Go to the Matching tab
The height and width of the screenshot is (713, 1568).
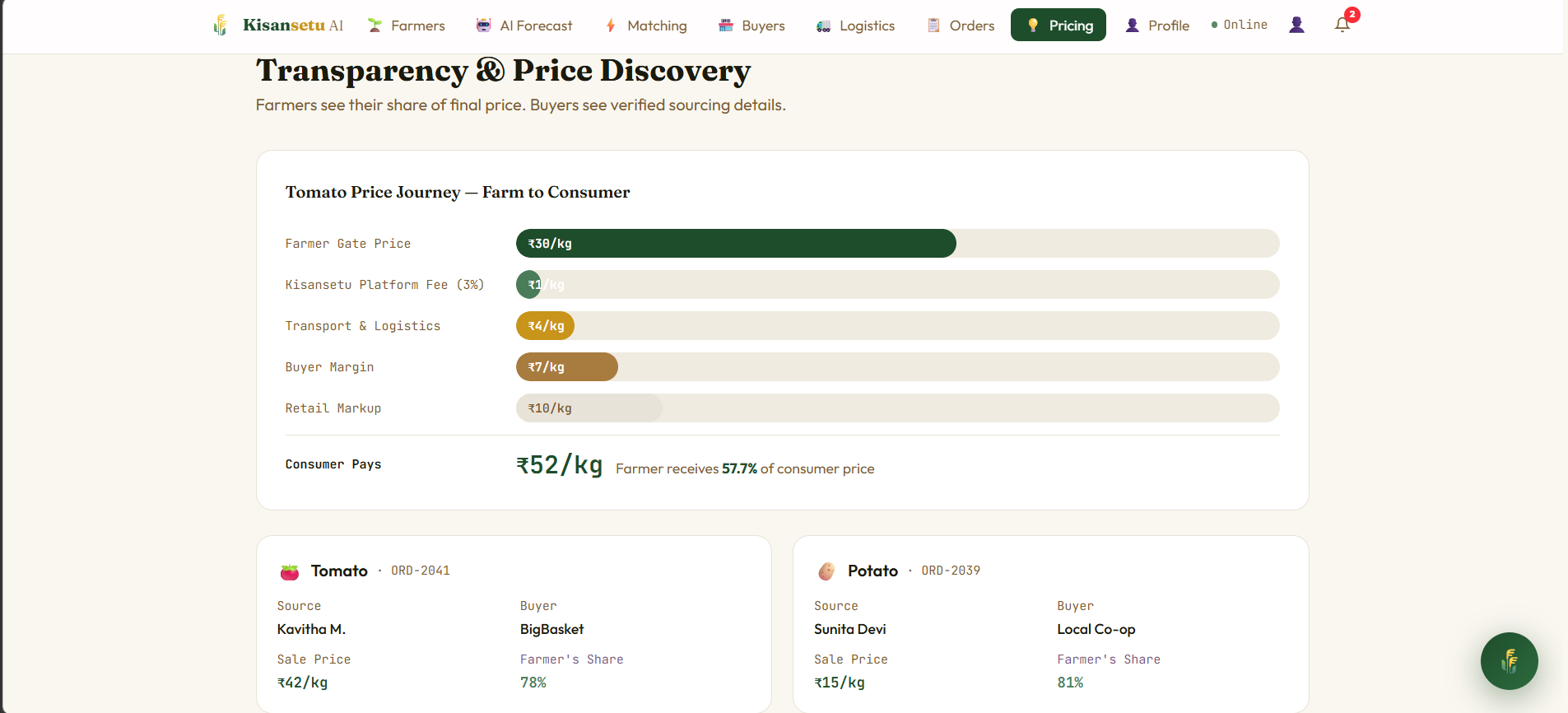click(x=645, y=26)
